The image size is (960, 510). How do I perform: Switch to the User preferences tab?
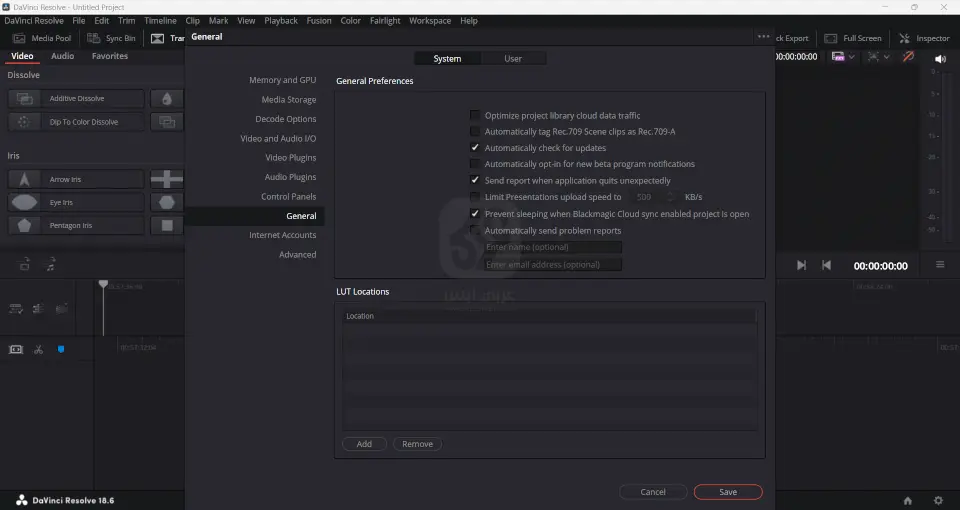coord(513,59)
